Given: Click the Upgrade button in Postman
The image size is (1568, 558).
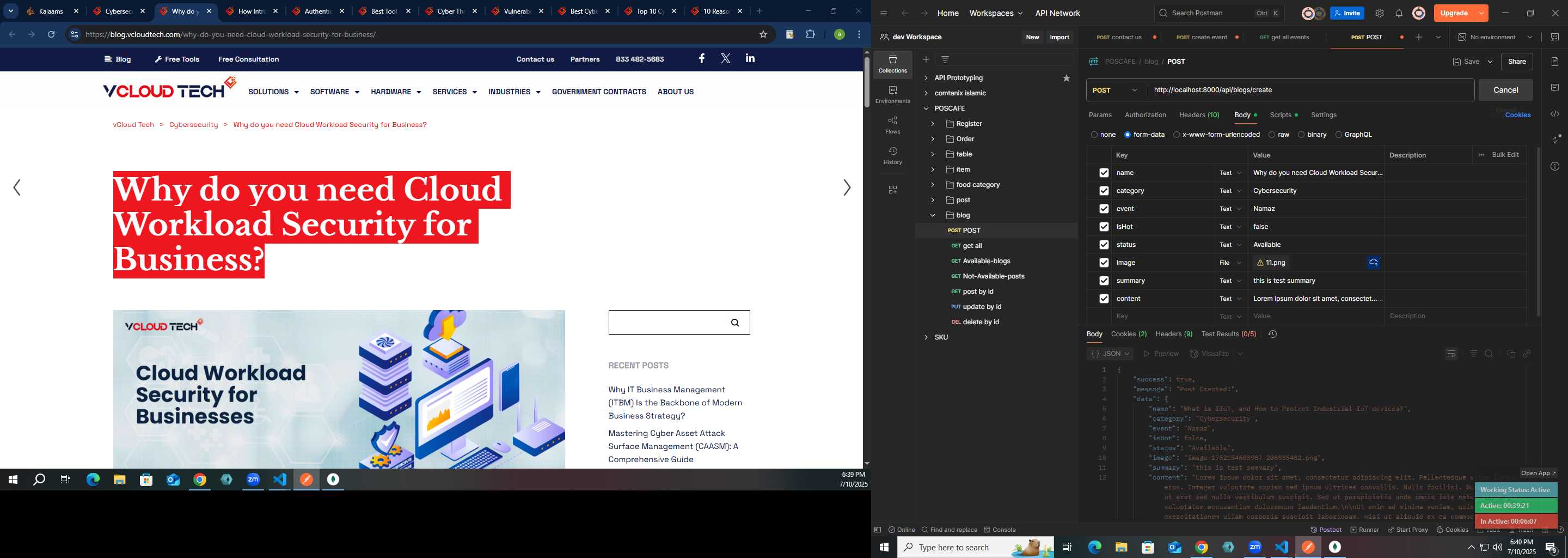Looking at the screenshot, I should 1454,13.
